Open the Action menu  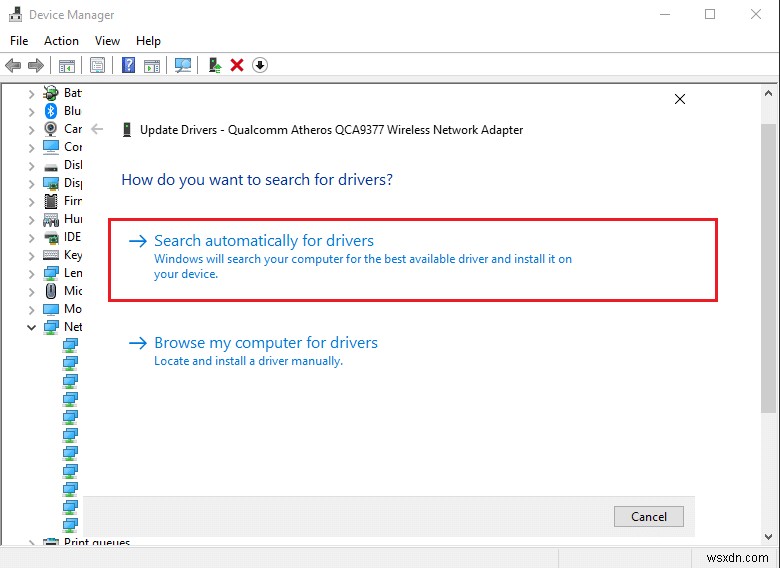point(61,41)
